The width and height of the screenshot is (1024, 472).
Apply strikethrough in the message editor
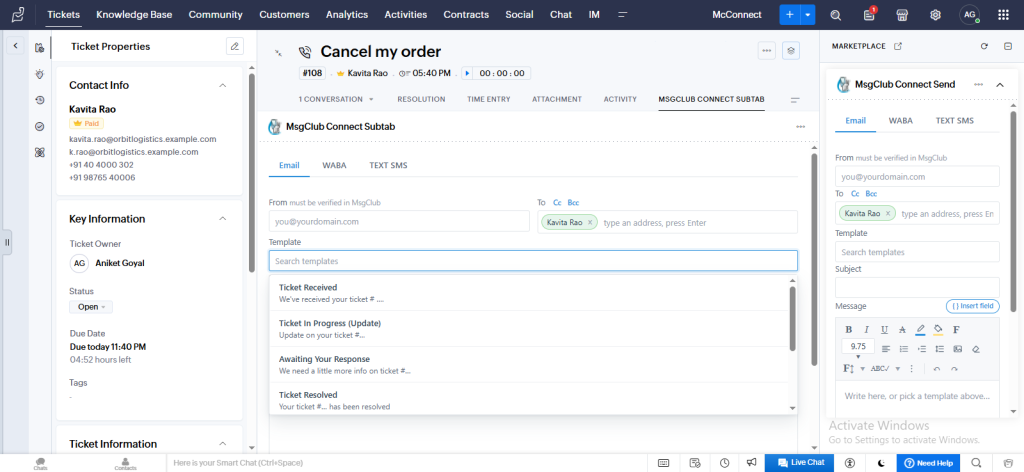pos(902,330)
